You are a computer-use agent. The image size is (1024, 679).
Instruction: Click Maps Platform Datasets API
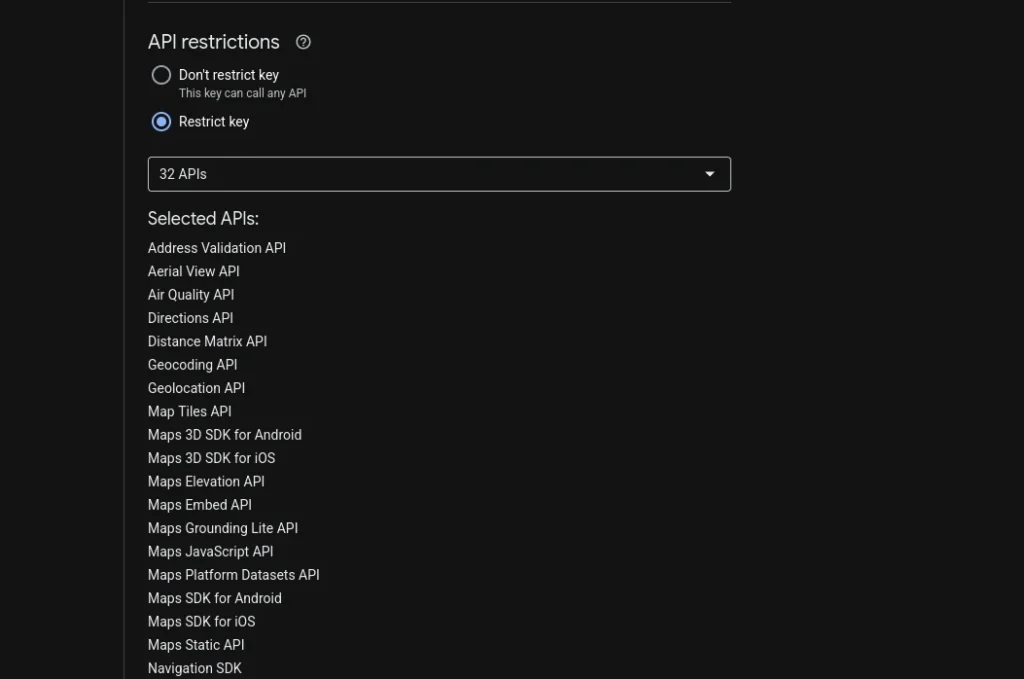233,575
